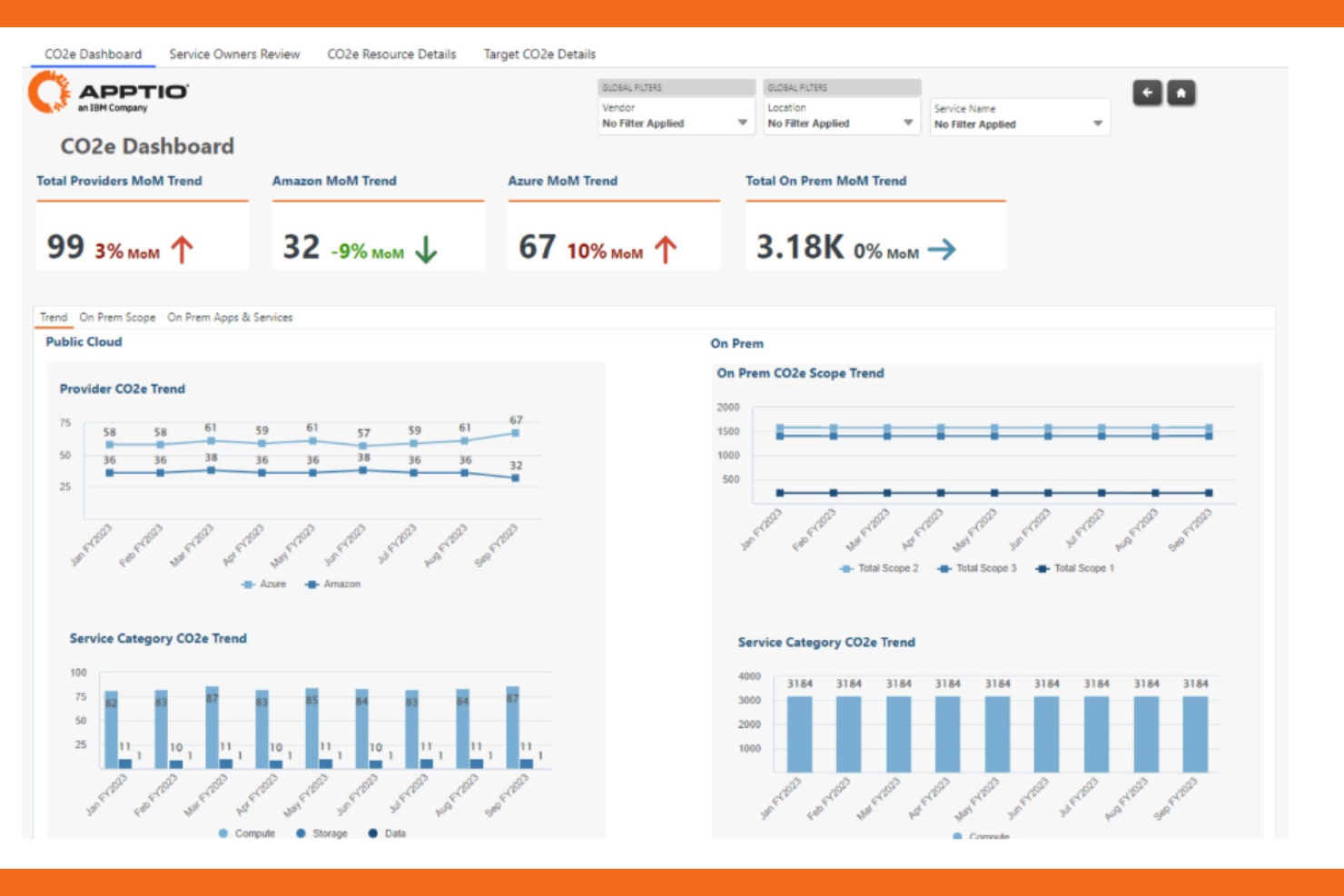
Task: Click the back arrow button
Action: (x=1147, y=93)
